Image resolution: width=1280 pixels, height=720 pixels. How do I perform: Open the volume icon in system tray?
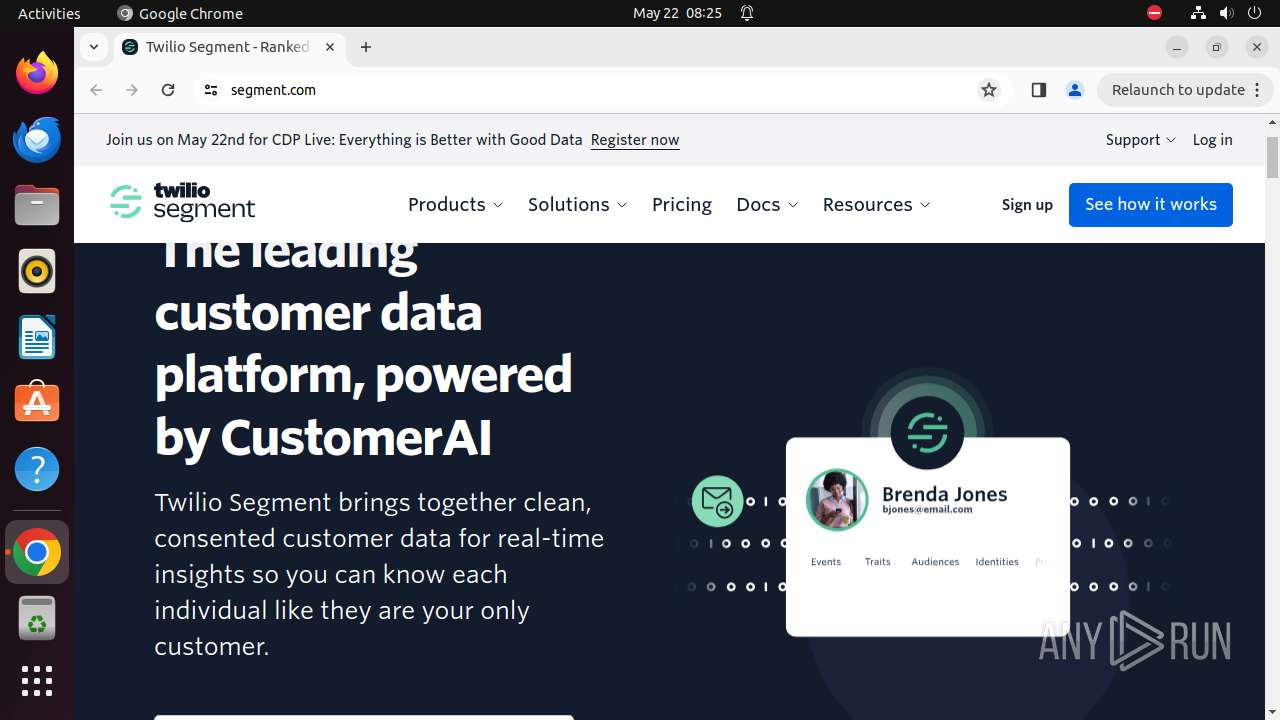pyautogui.click(x=1226, y=13)
